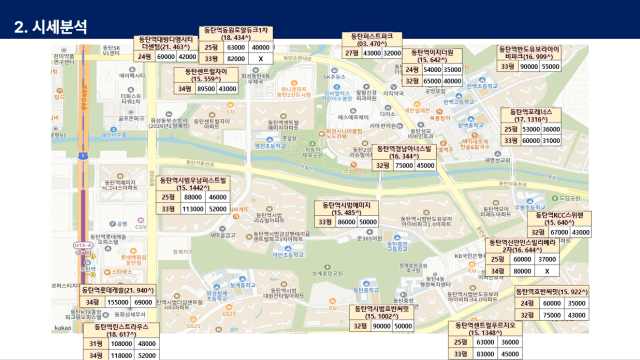Select the 53000 price cell
Screen dimensions: 640x360
(531, 129)
